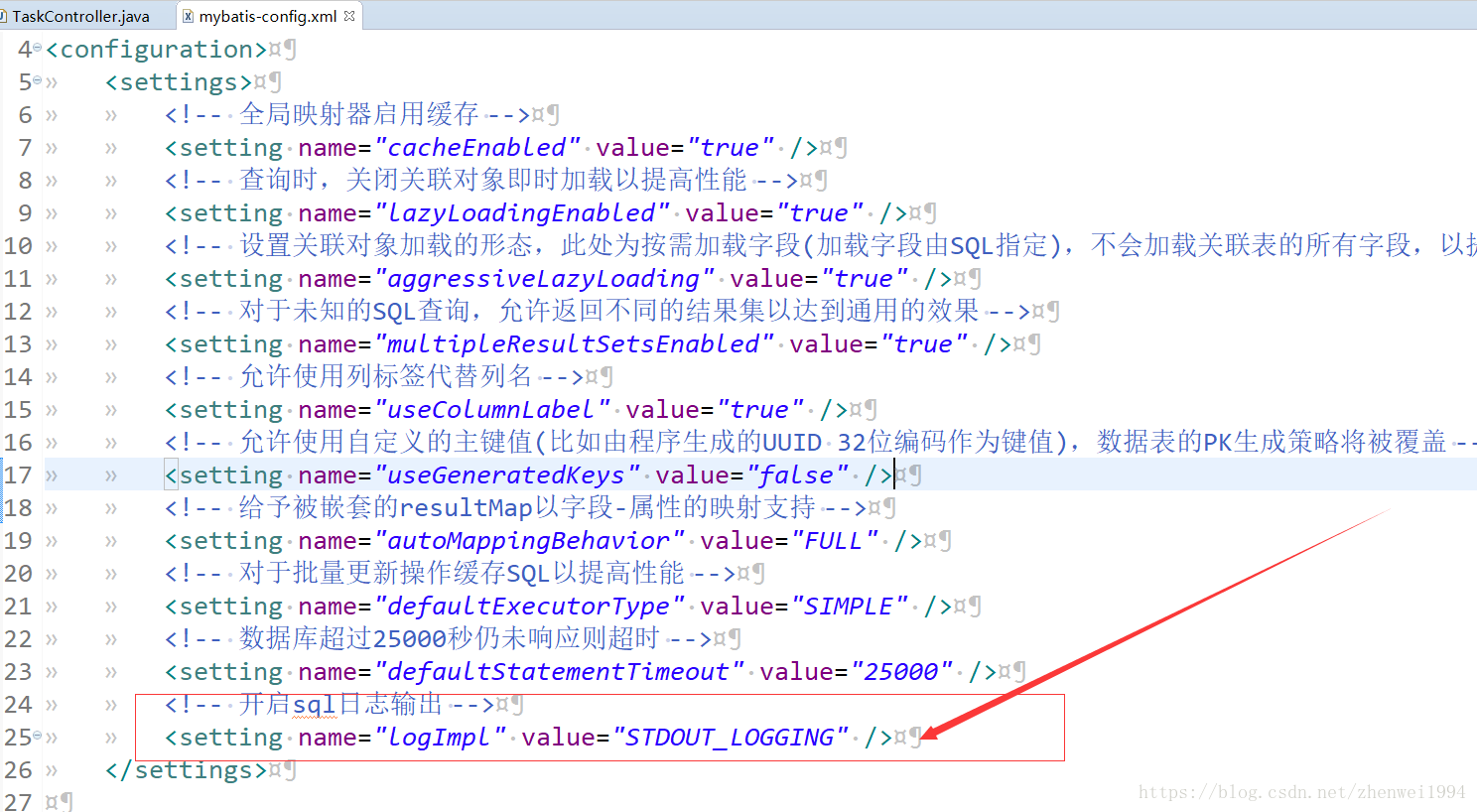Click multipleResultSetsEnabled on line 13
1477x812 pixels.
coord(574,343)
